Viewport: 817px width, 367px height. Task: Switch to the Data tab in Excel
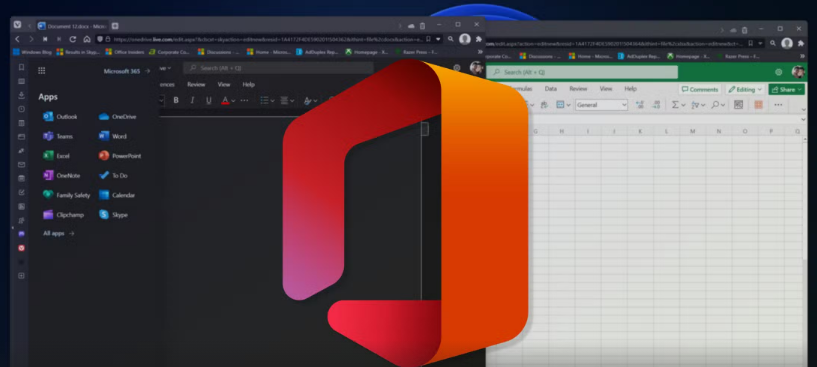pyautogui.click(x=551, y=89)
